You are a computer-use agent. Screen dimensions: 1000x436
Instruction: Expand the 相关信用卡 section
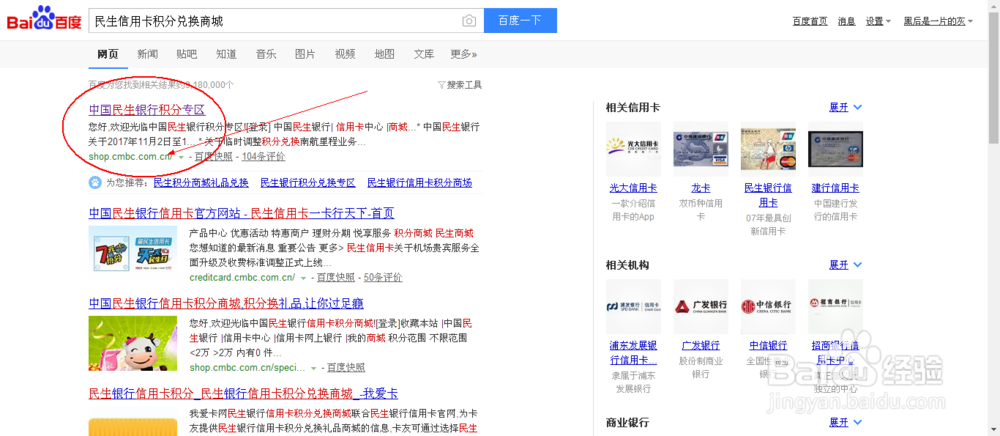845,107
